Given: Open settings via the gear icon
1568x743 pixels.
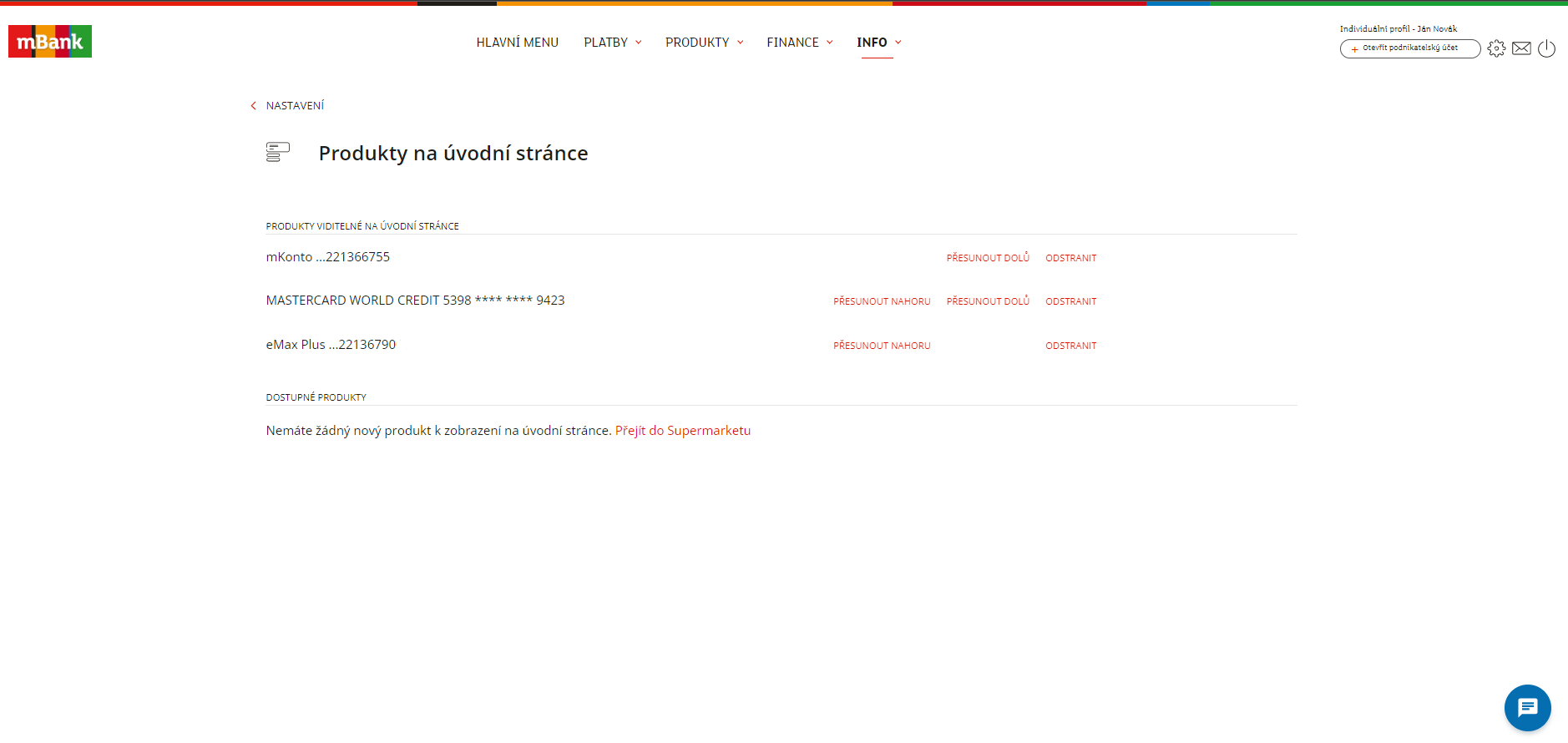Looking at the screenshot, I should (1496, 48).
